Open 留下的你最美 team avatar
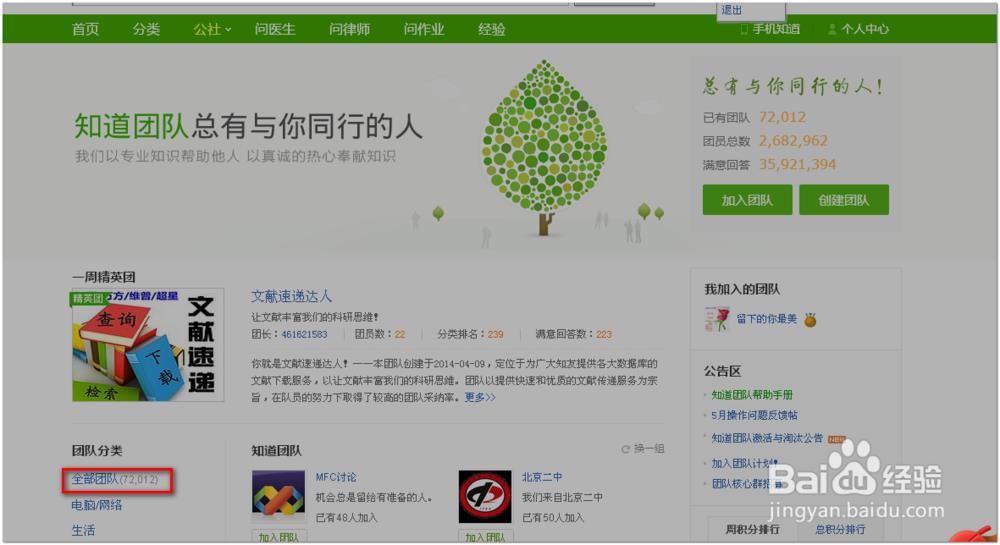The height and width of the screenshot is (545, 1000). tap(717, 319)
